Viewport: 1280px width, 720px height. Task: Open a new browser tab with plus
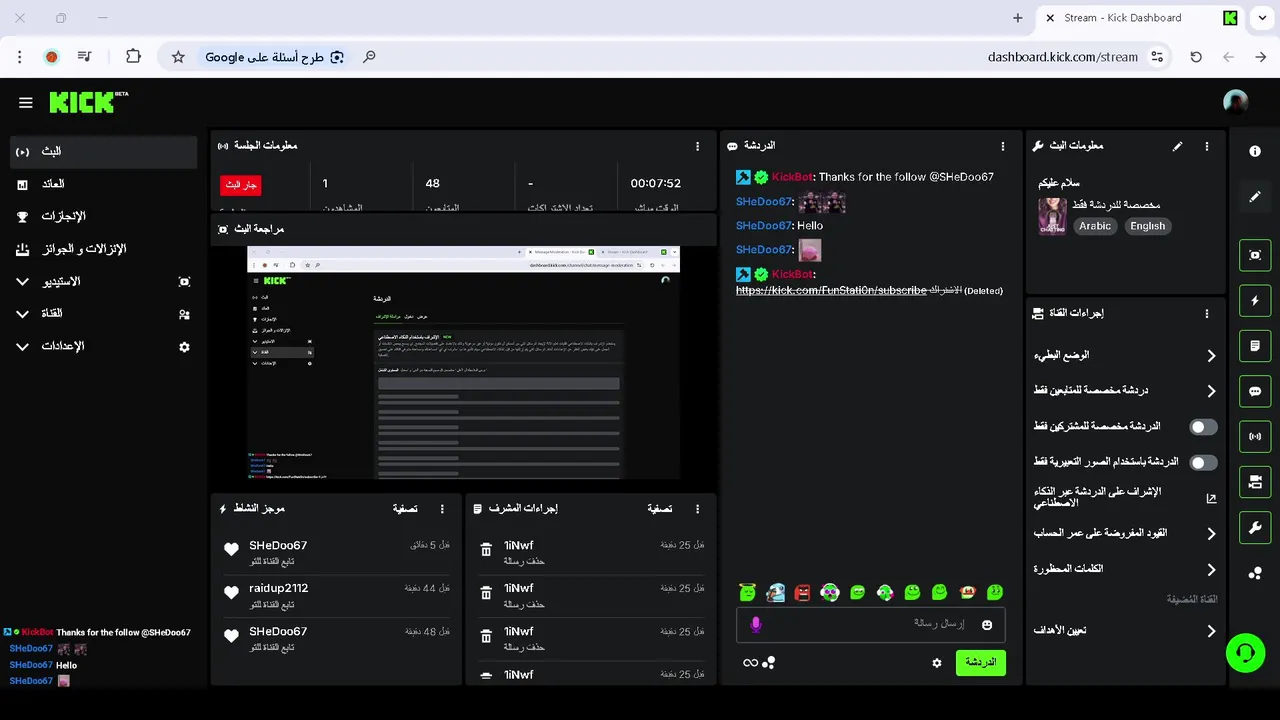tap(1018, 18)
